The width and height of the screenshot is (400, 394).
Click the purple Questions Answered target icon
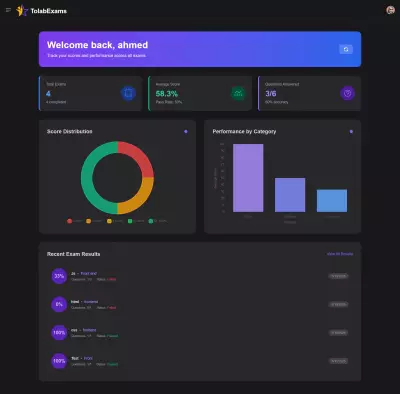347,93
